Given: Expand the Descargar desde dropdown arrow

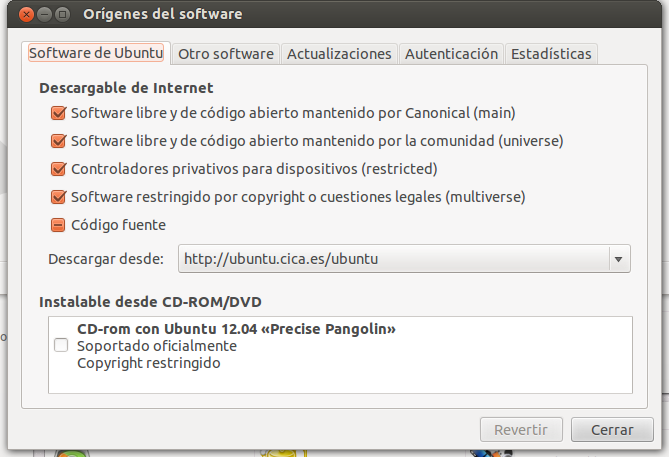Looking at the screenshot, I should tap(620, 260).
